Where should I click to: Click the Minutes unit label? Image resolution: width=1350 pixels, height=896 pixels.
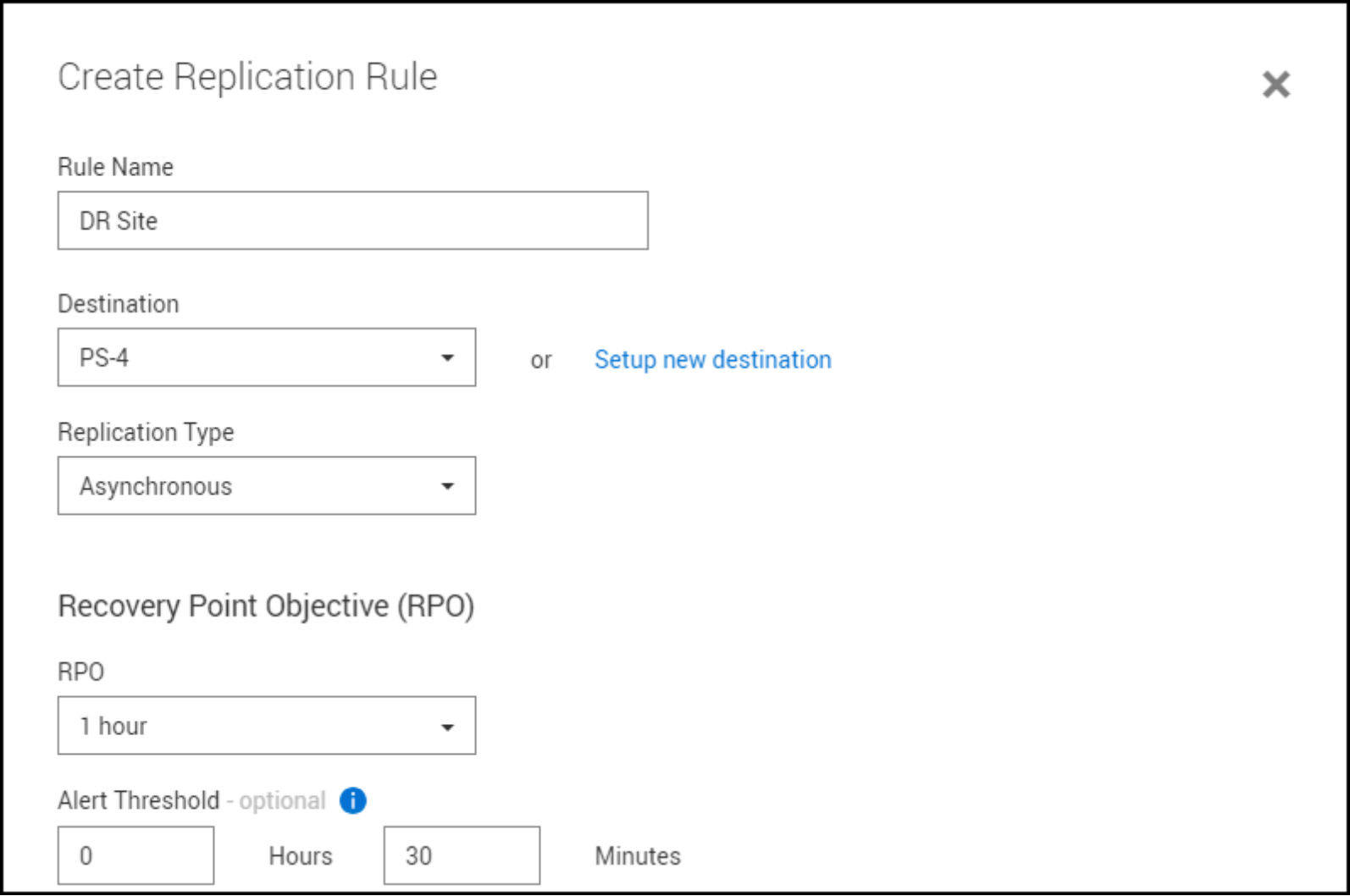pyautogui.click(x=638, y=856)
